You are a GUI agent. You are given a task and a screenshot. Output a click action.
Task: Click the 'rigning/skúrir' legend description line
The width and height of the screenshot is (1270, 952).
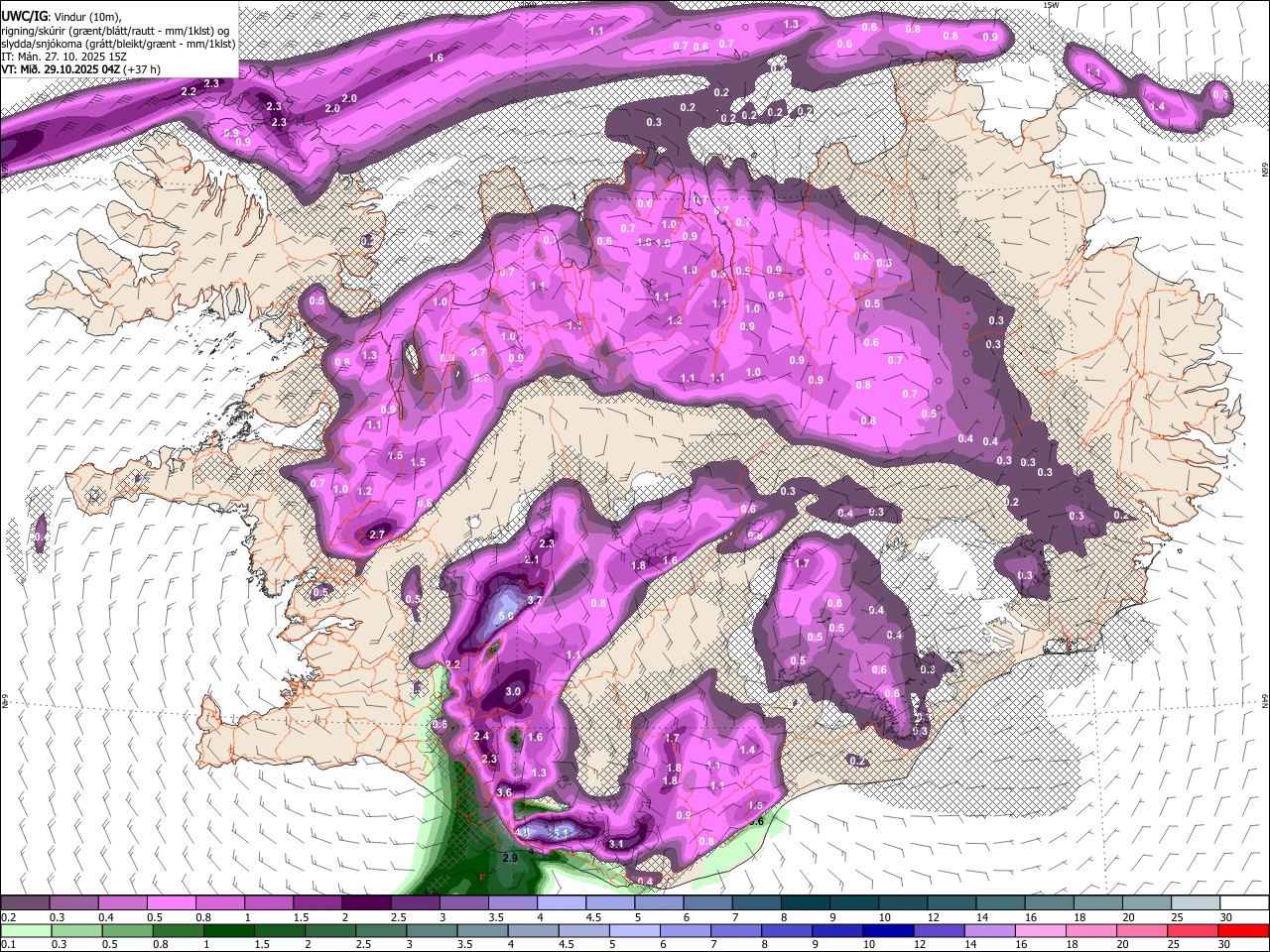click(x=115, y=30)
